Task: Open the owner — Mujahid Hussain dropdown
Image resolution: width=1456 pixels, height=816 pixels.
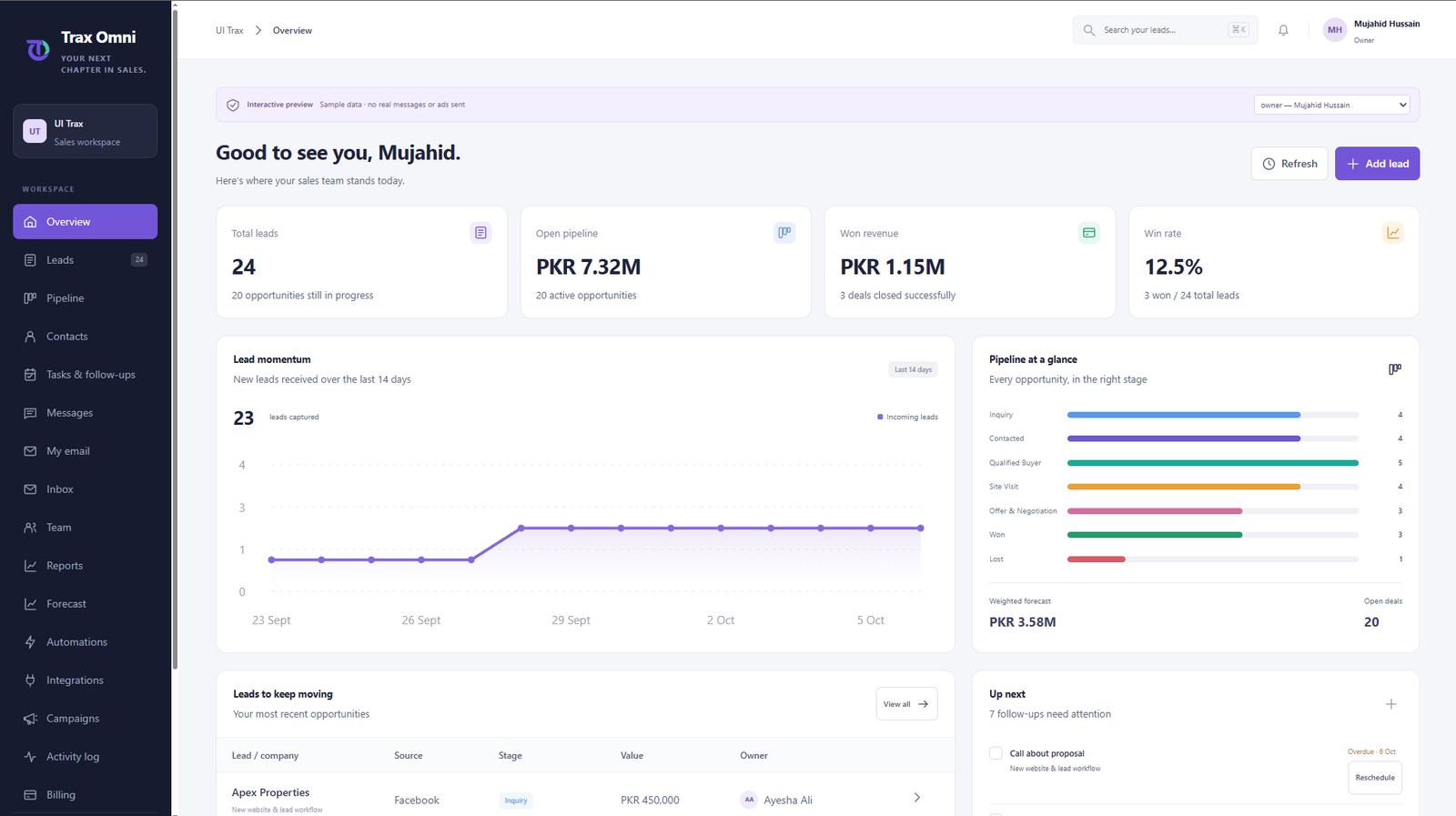Action: [x=1331, y=105]
